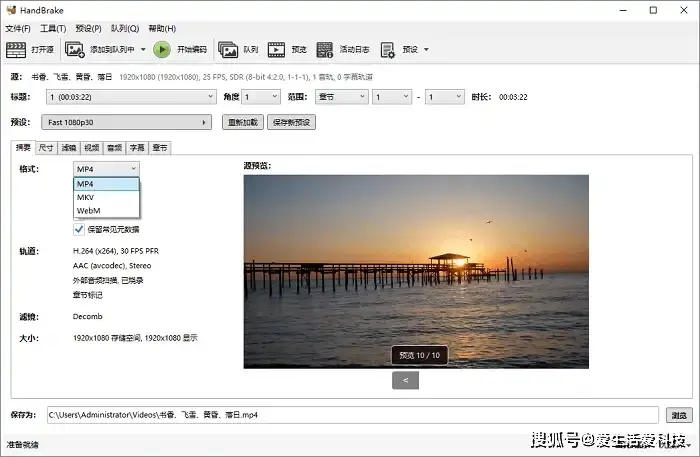Image resolution: width=700 pixels, height=457 pixels.
Task: Open the 队列(Q) menu
Action: click(x=125, y=29)
